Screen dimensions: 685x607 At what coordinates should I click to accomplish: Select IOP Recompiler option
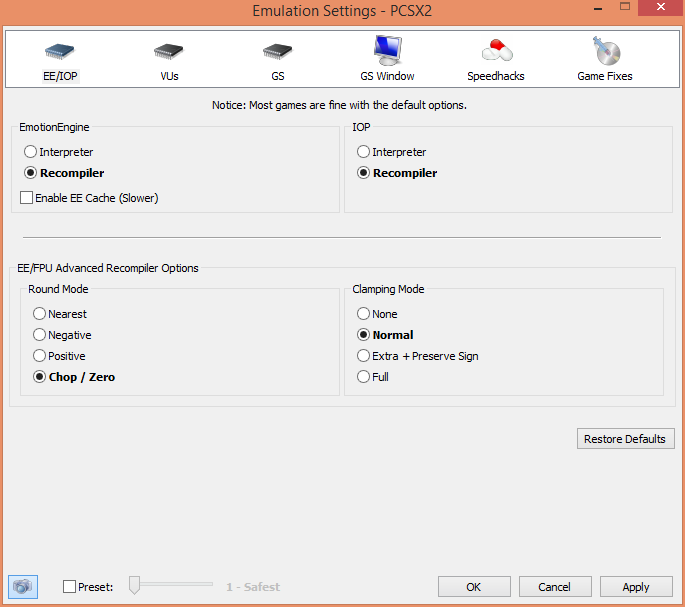click(397, 173)
